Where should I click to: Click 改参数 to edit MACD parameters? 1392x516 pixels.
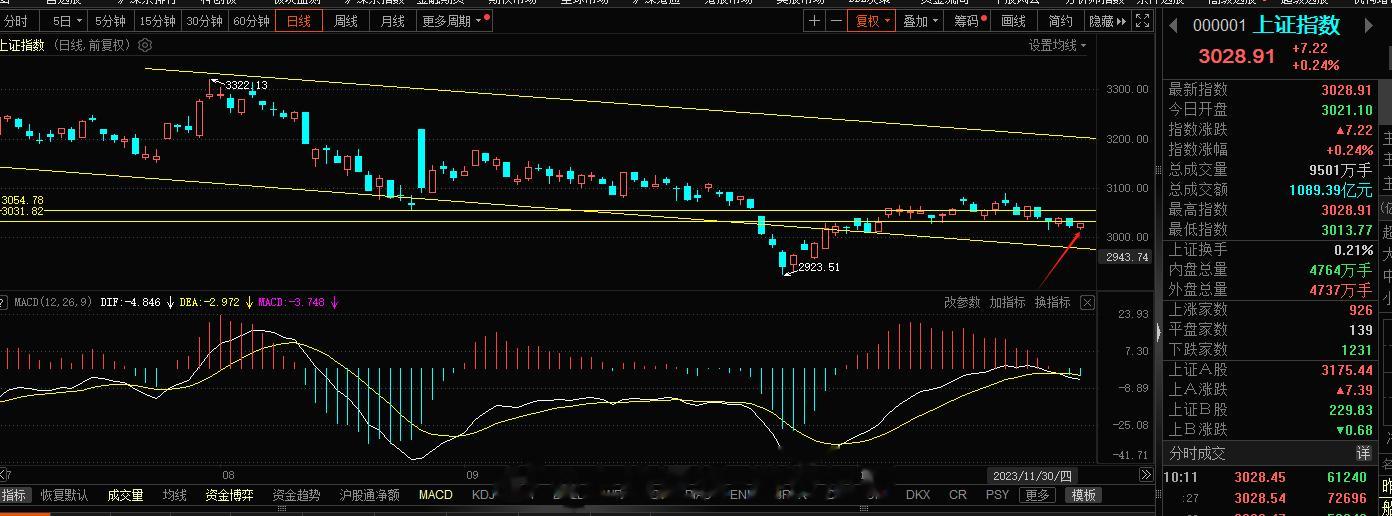(x=962, y=302)
